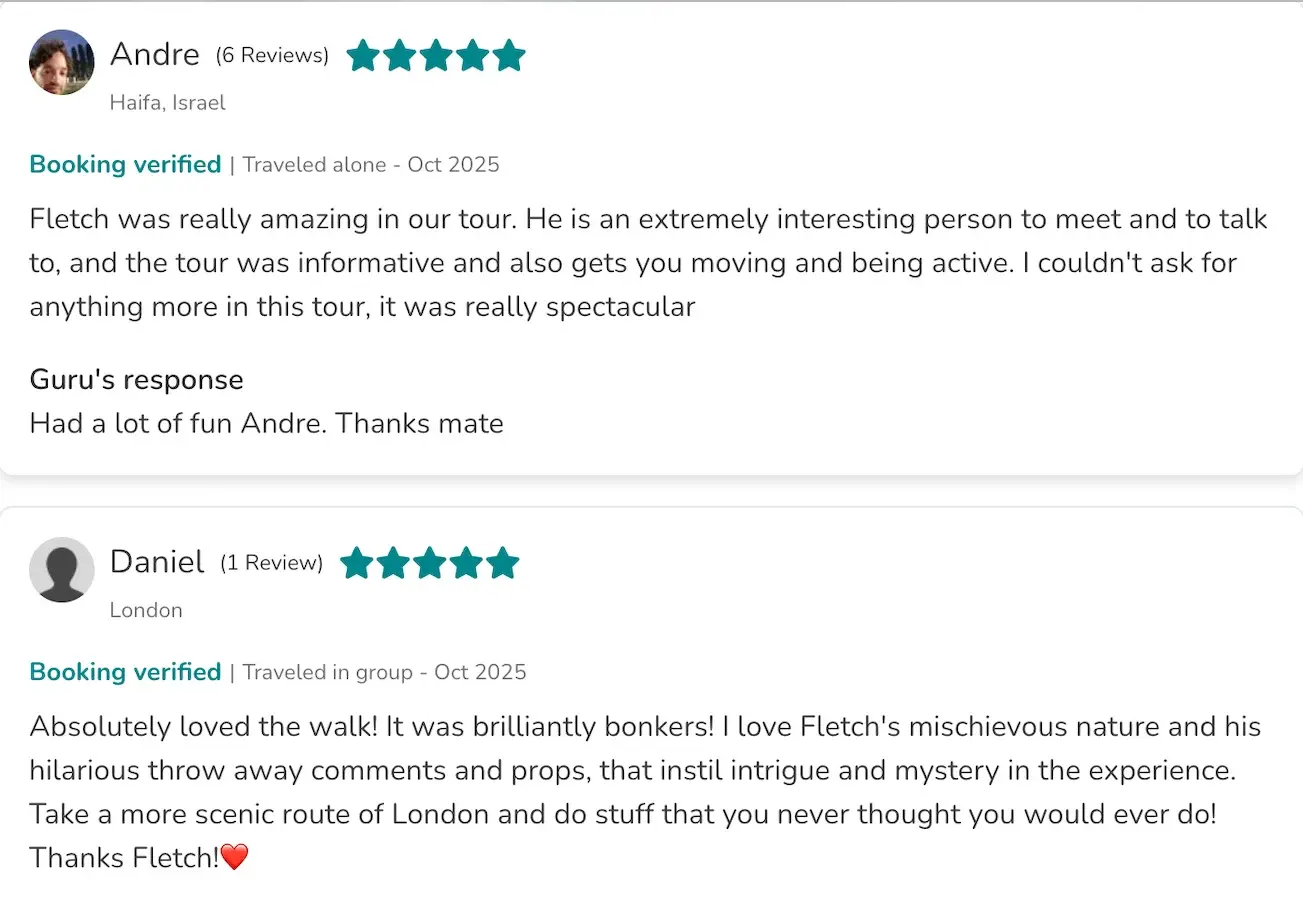
Task: Click Andre's "(6 Reviews)" count
Action: (272, 56)
